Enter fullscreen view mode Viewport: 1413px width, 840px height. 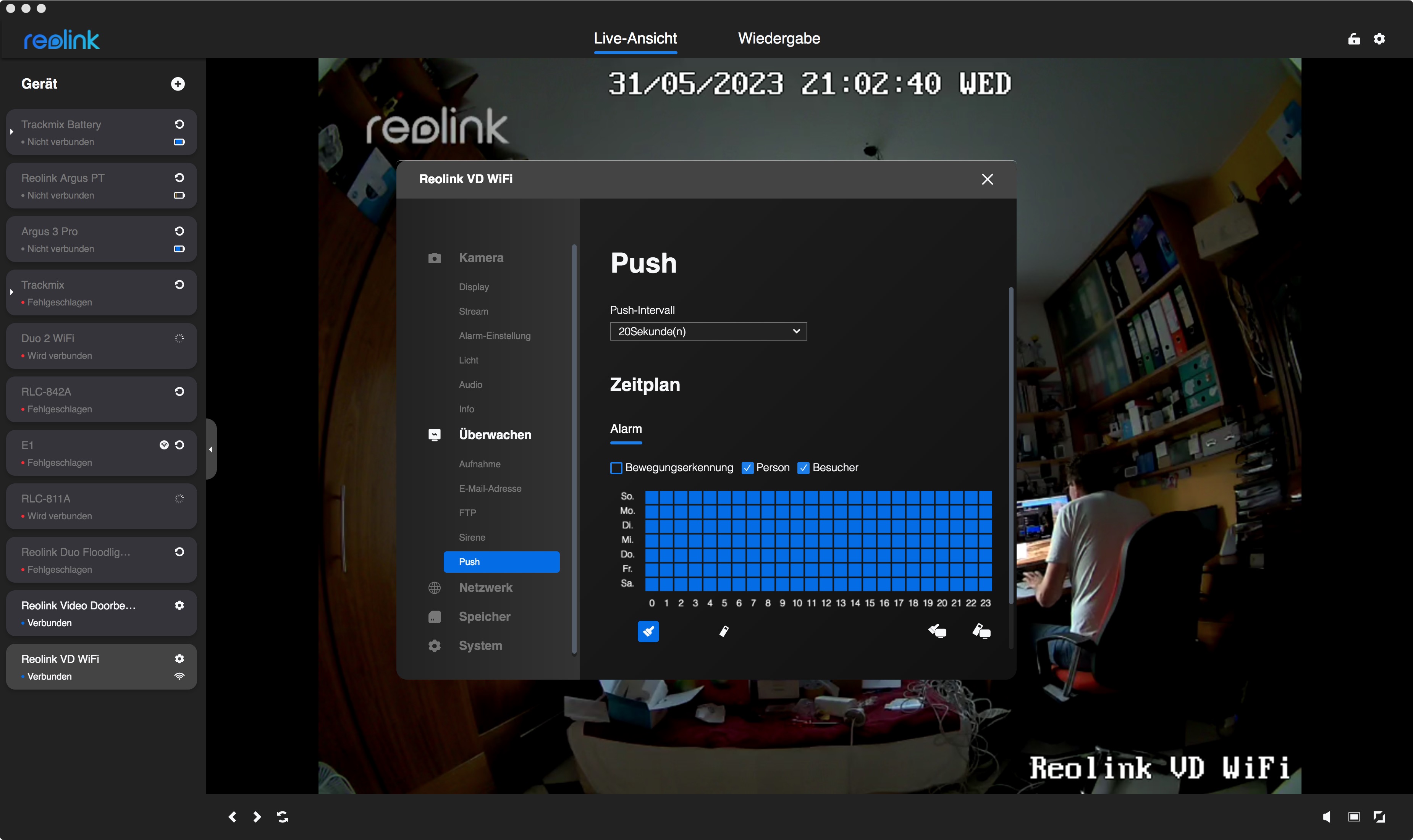tap(1380, 816)
